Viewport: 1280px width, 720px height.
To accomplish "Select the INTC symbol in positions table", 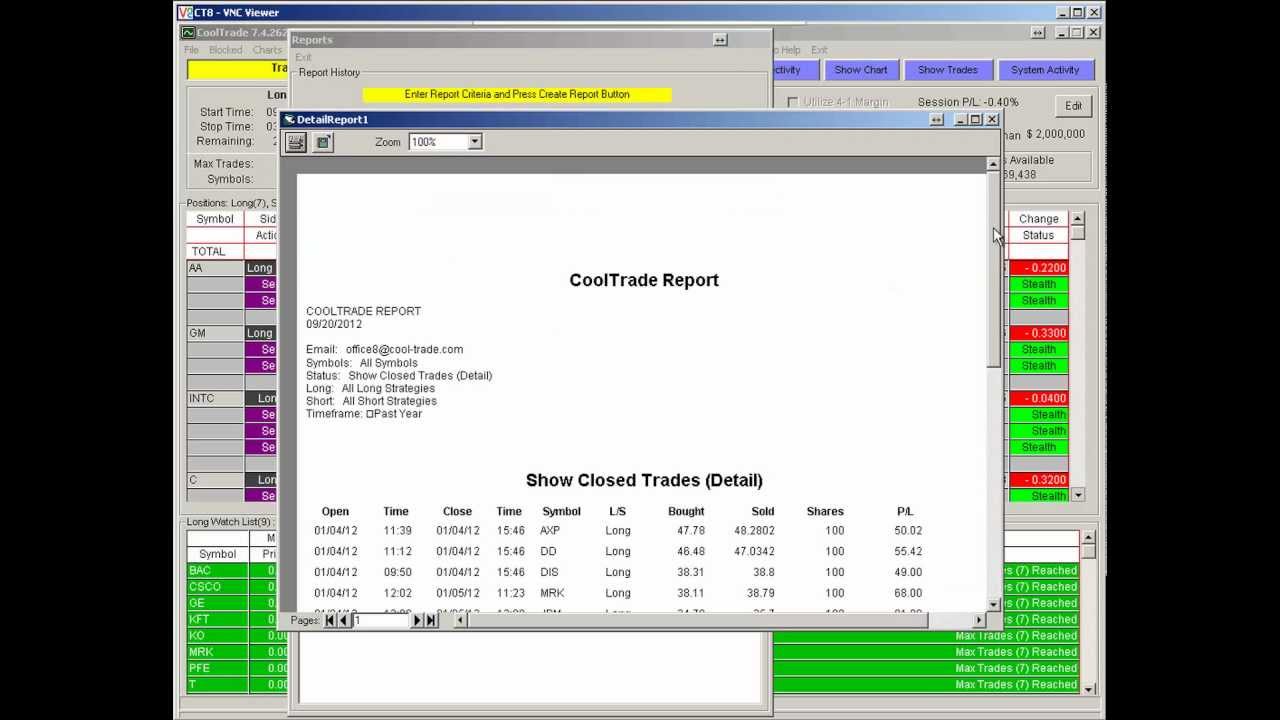I will pos(215,398).
